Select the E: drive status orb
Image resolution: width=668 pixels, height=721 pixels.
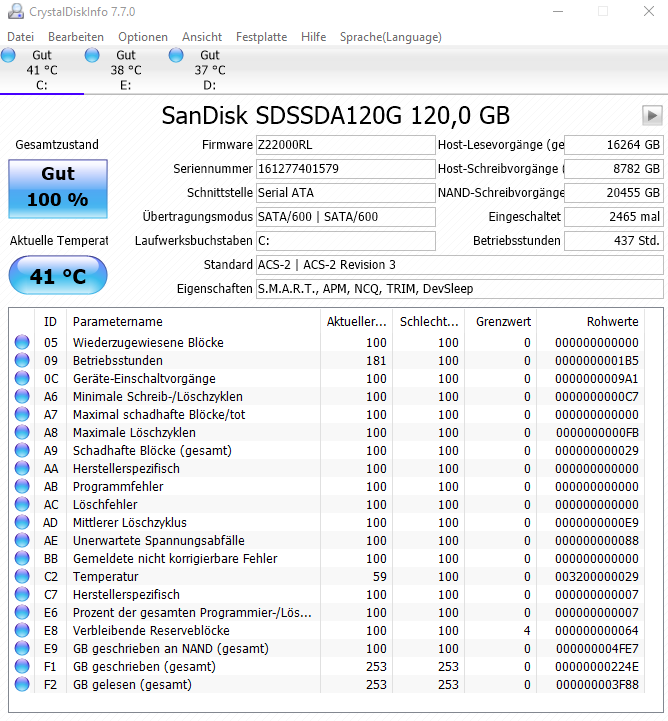[x=92, y=55]
